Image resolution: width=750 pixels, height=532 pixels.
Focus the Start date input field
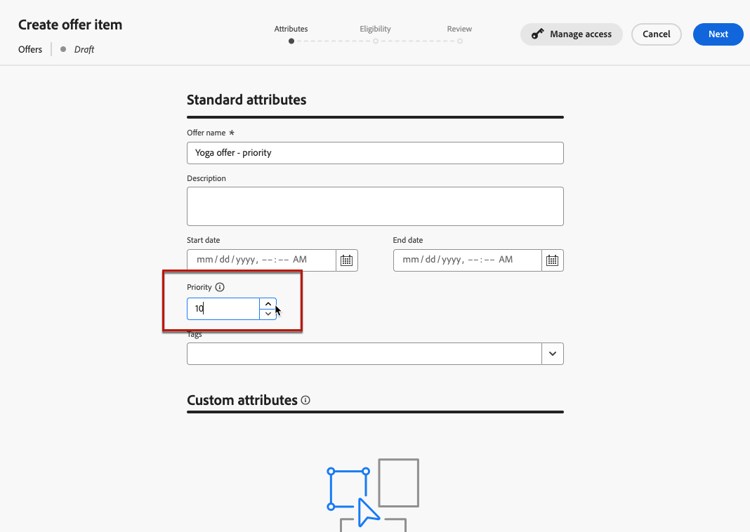[x=262, y=260]
